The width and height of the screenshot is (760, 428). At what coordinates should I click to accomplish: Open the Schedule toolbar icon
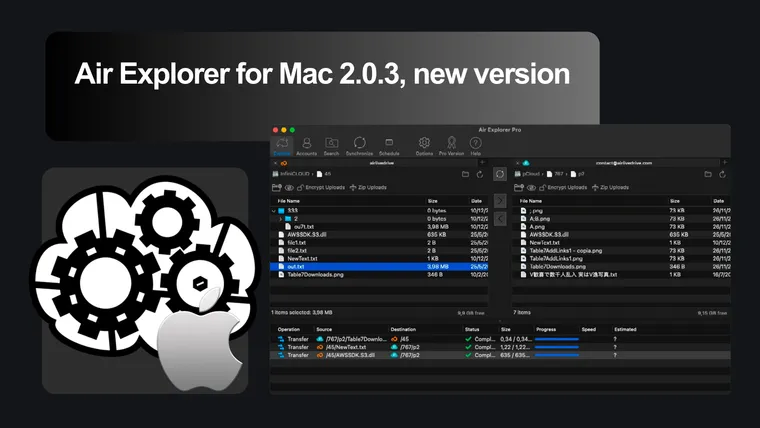[x=389, y=146]
